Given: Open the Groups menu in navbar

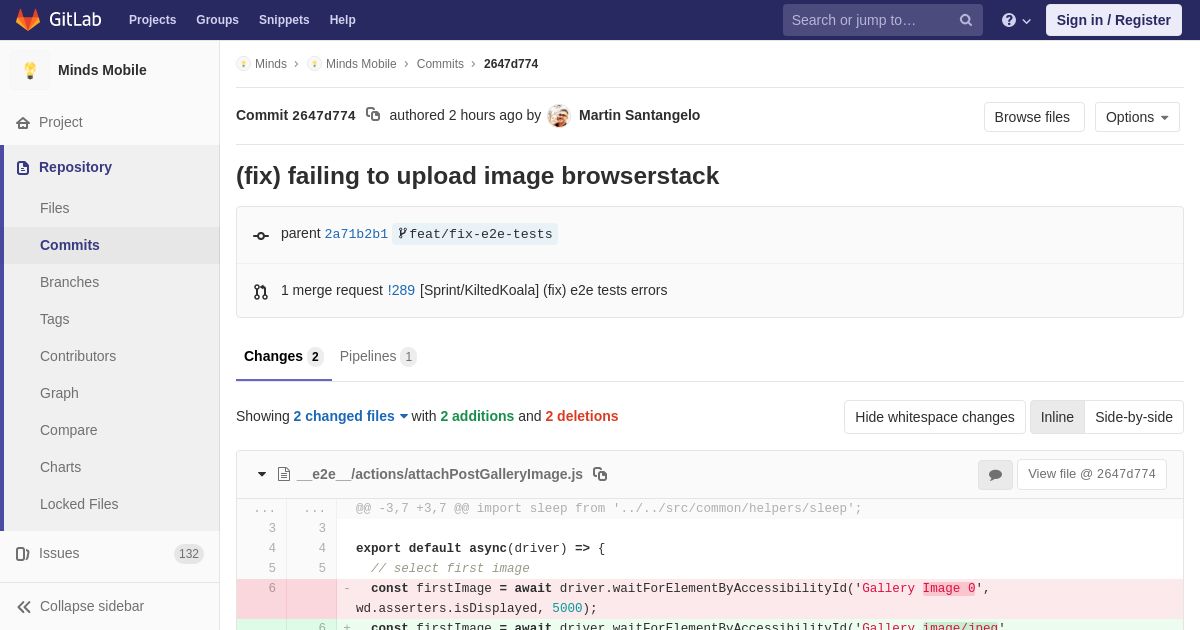Looking at the screenshot, I should click(217, 20).
